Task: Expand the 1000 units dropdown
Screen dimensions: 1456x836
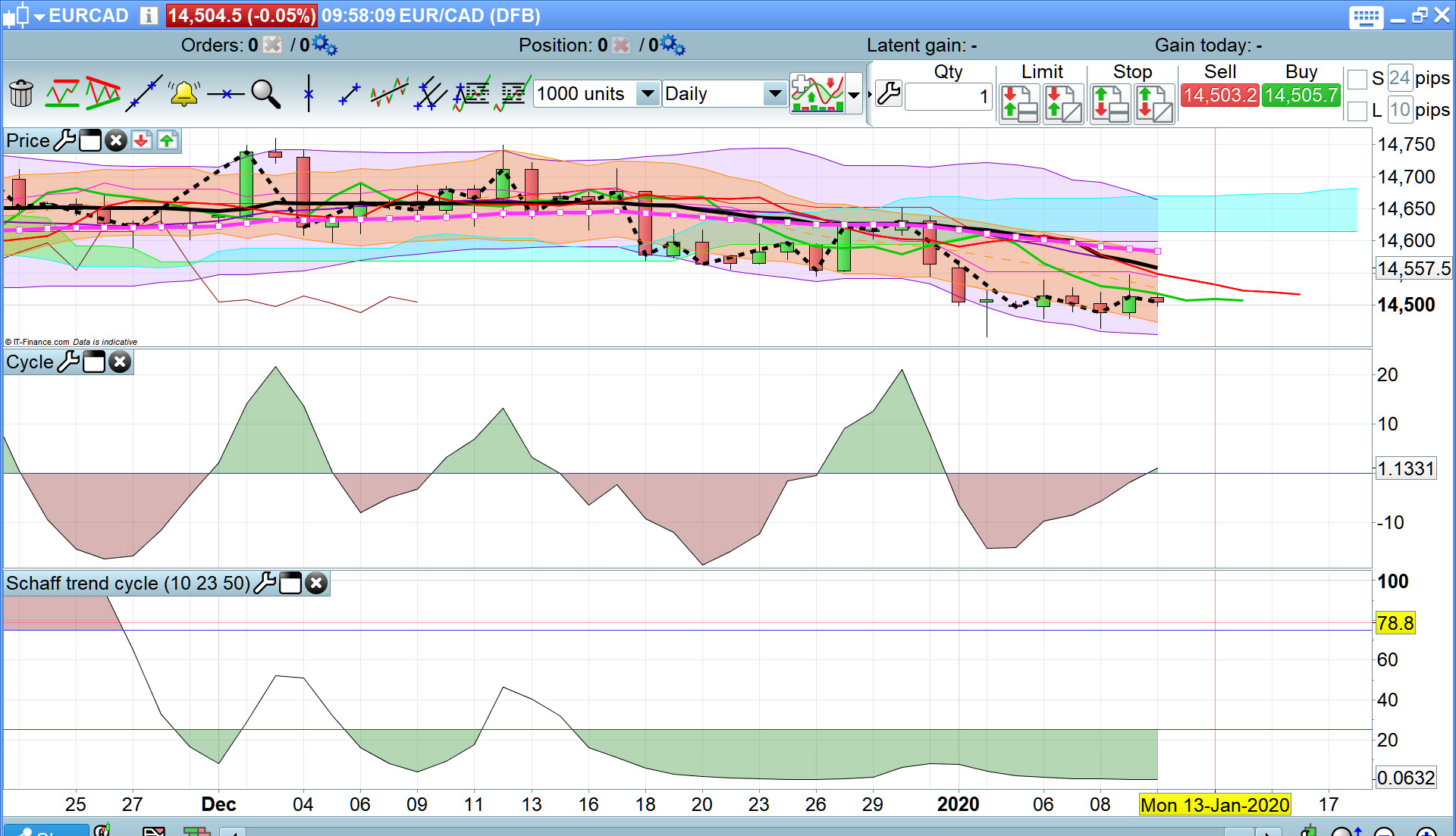Action: click(x=648, y=94)
